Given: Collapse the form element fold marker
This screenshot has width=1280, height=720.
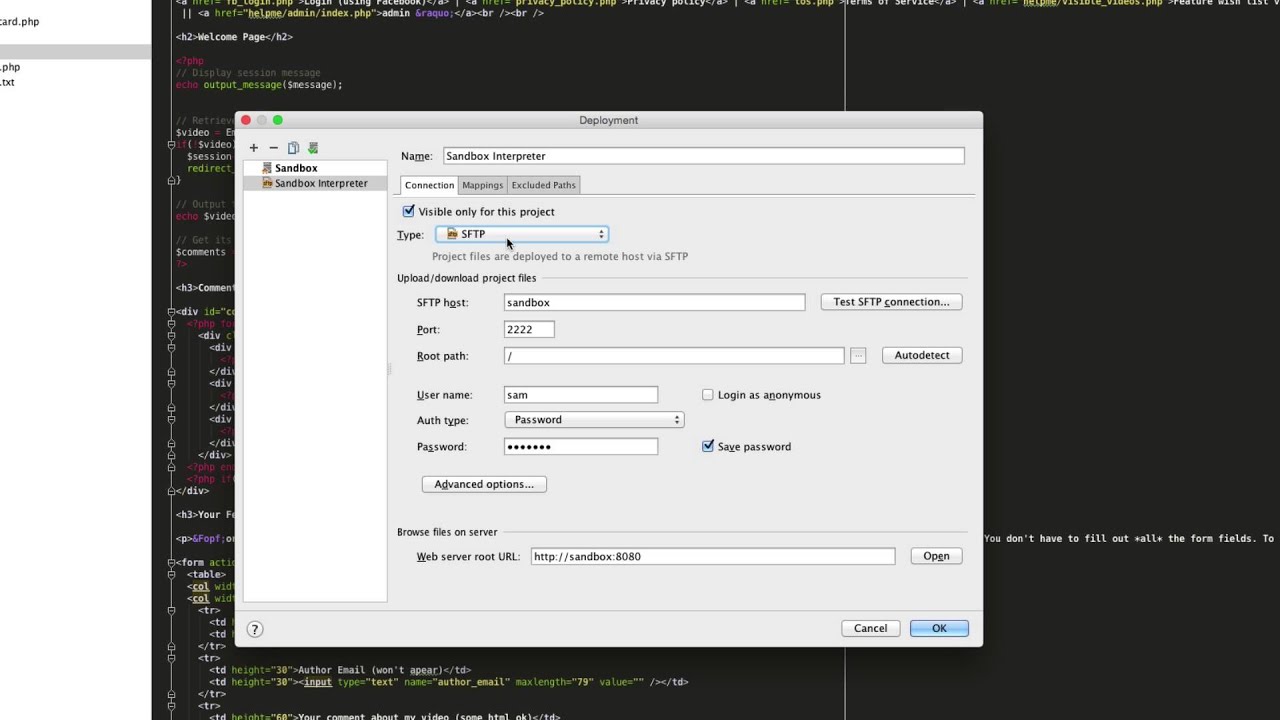Looking at the screenshot, I should click(171, 563).
